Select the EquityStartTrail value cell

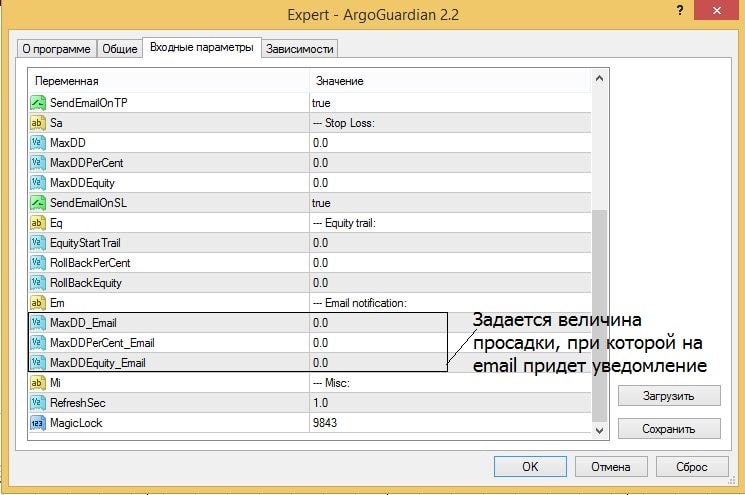450,243
